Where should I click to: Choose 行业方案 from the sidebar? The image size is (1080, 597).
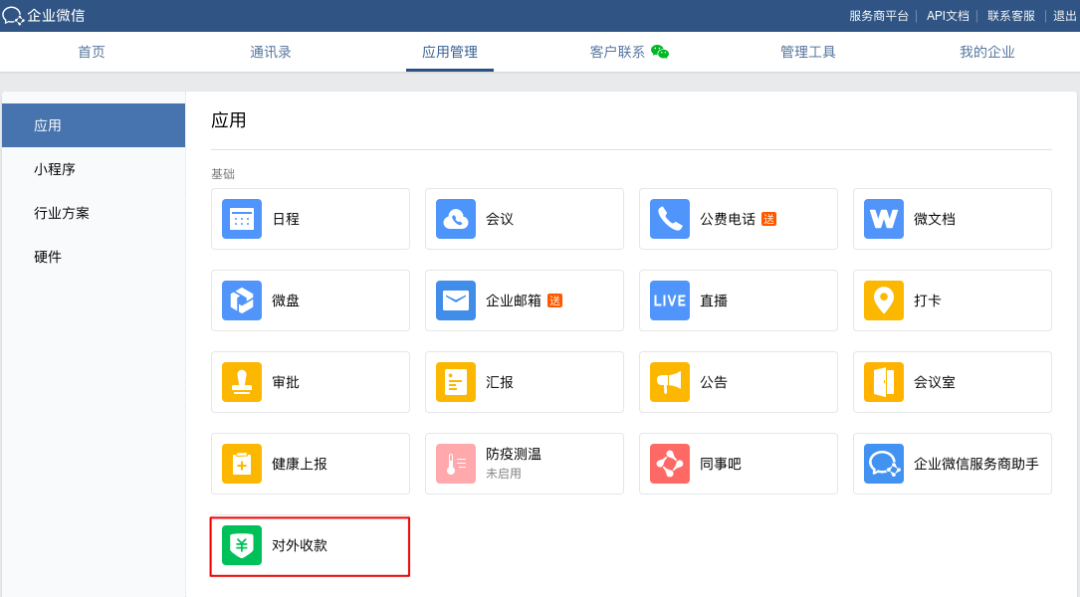[x=62, y=213]
